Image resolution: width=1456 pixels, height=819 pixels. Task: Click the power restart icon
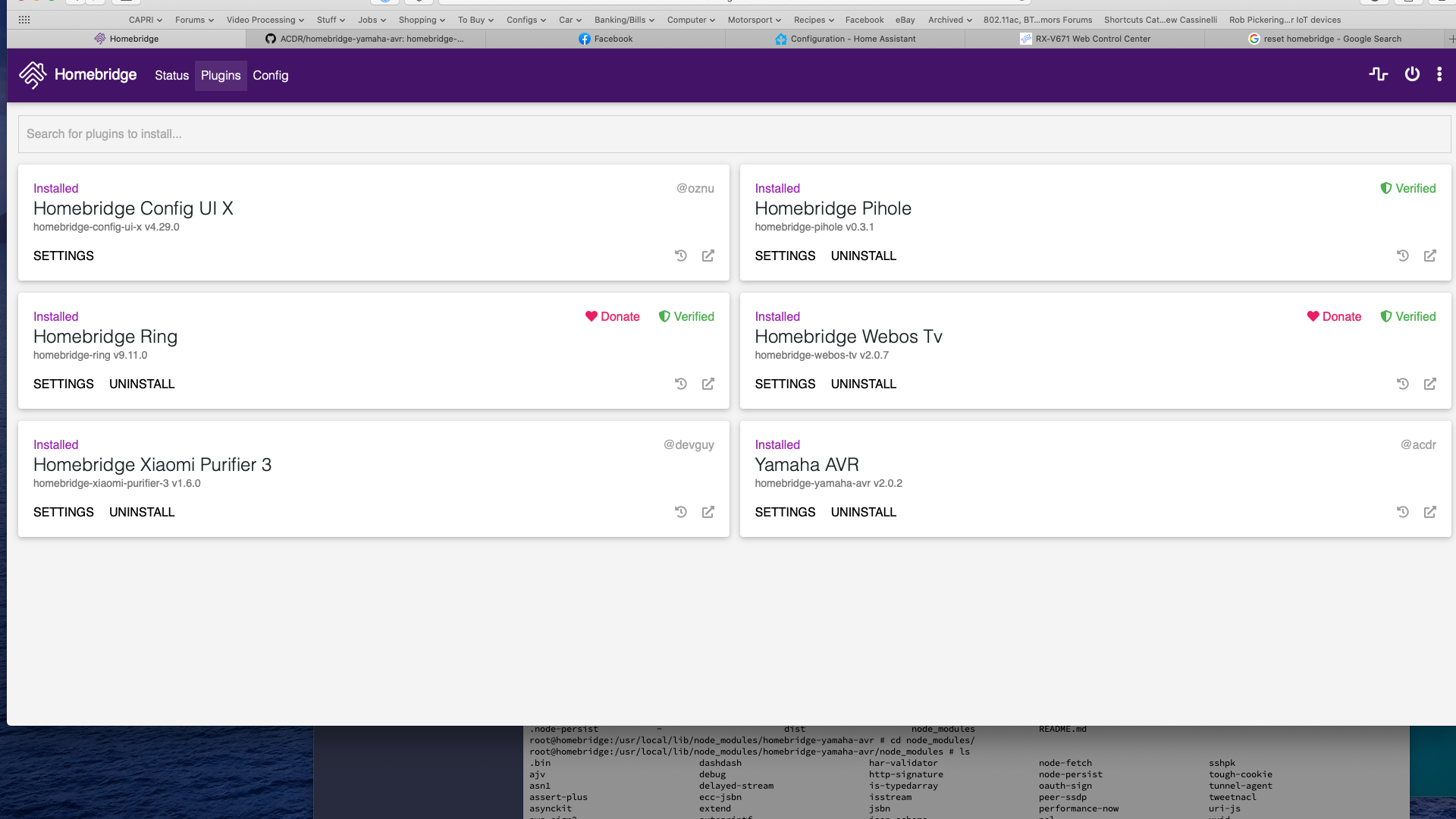(x=1412, y=74)
